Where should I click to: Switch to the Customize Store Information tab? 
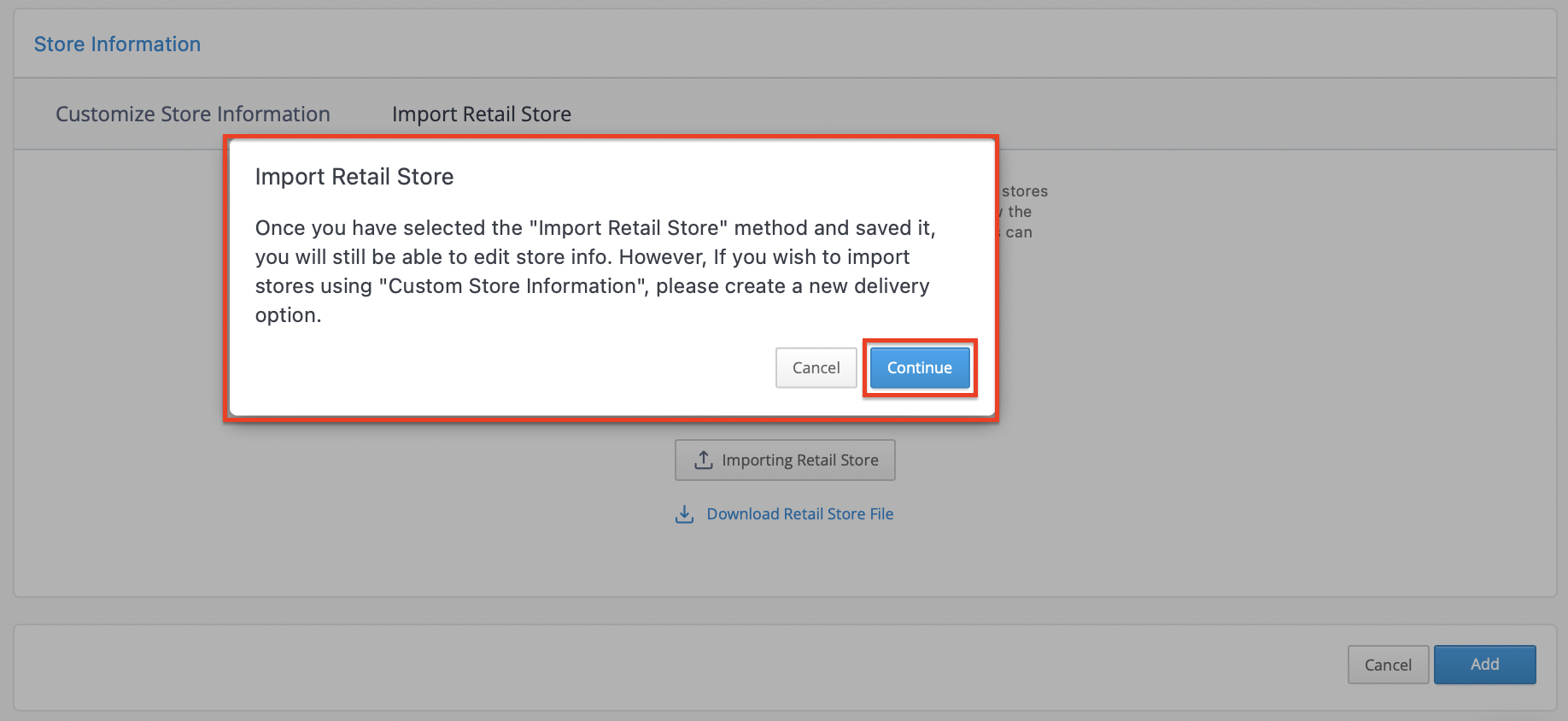point(193,114)
